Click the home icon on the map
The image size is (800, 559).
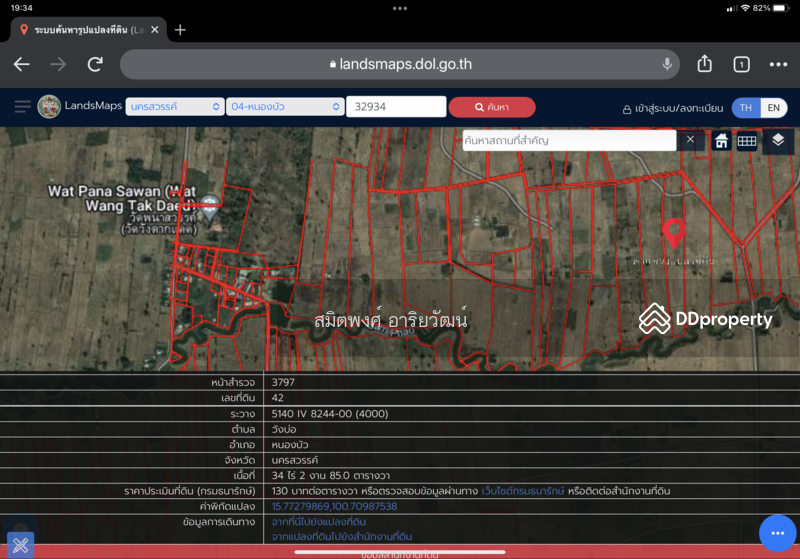tap(721, 141)
